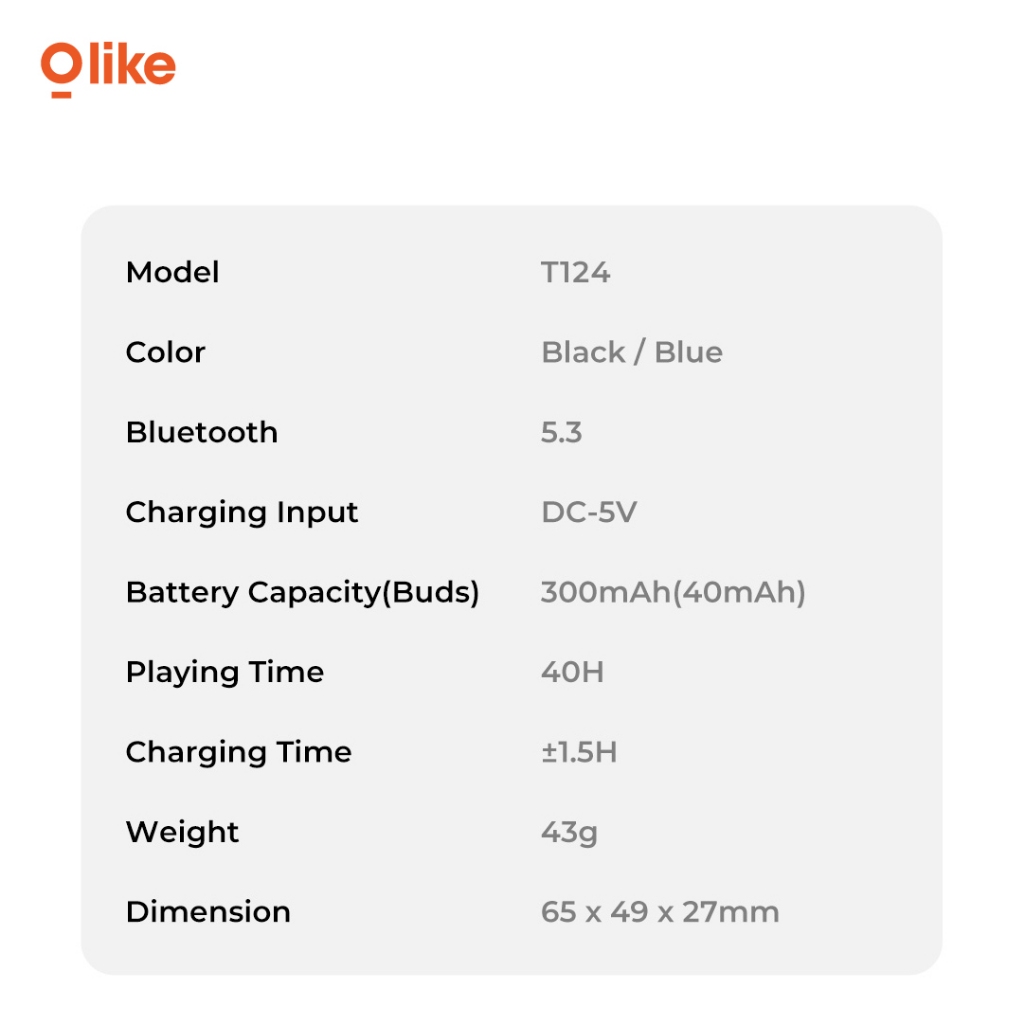Select the Weight row label
The image size is (1024, 1024).
point(182,832)
